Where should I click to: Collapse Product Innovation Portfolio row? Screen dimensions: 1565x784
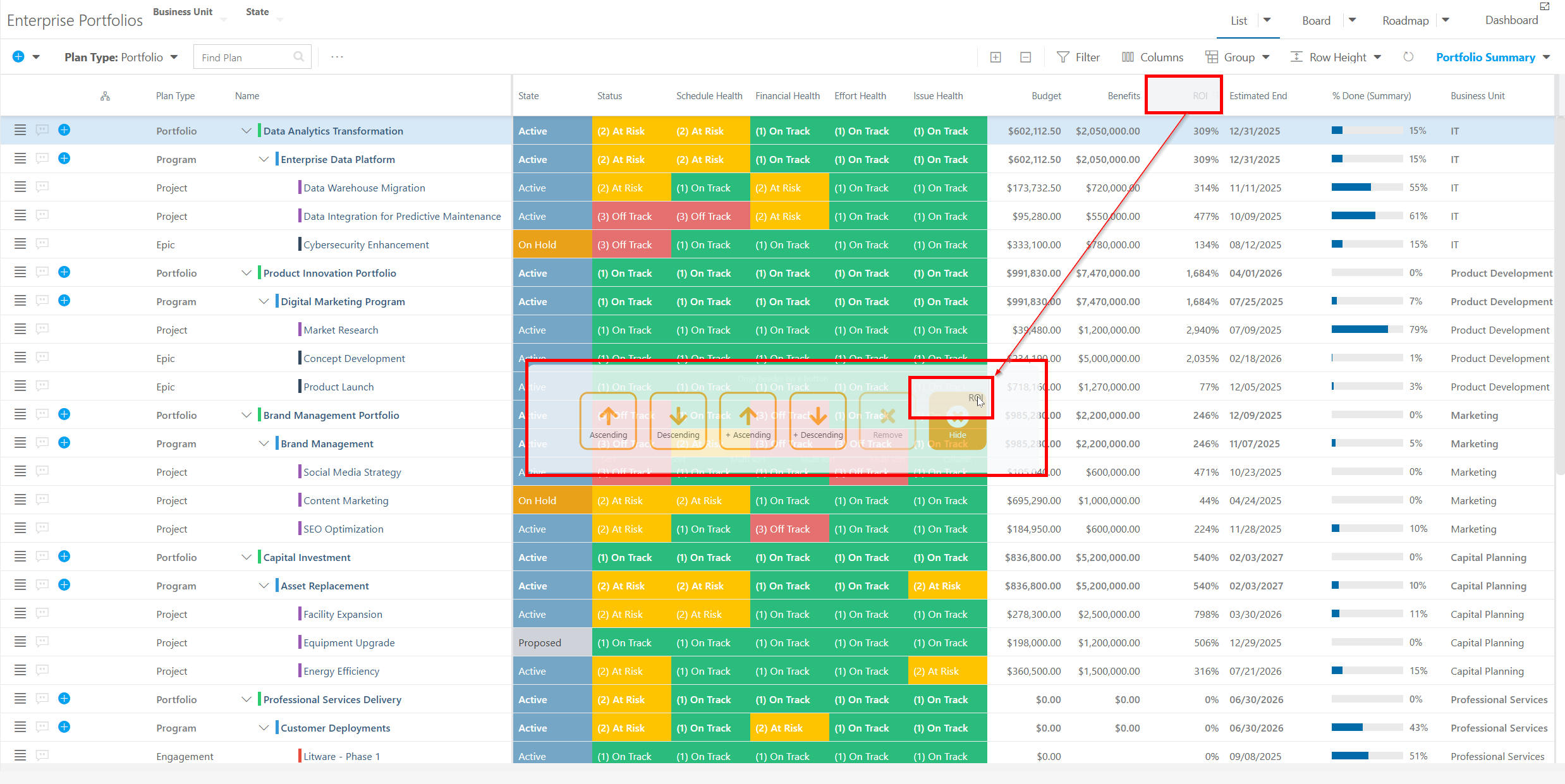(247, 273)
